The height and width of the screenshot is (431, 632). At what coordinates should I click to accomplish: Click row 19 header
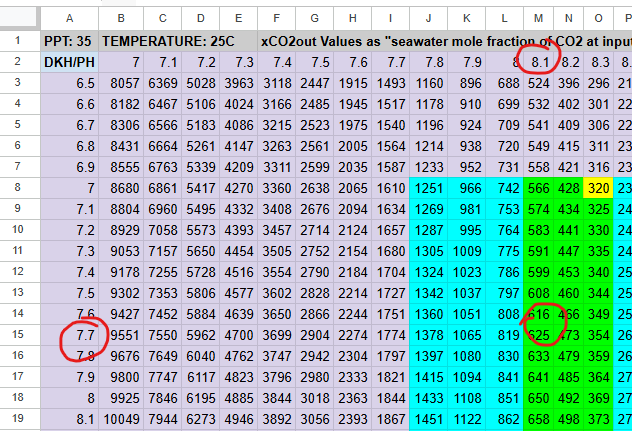tap(20, 419)
